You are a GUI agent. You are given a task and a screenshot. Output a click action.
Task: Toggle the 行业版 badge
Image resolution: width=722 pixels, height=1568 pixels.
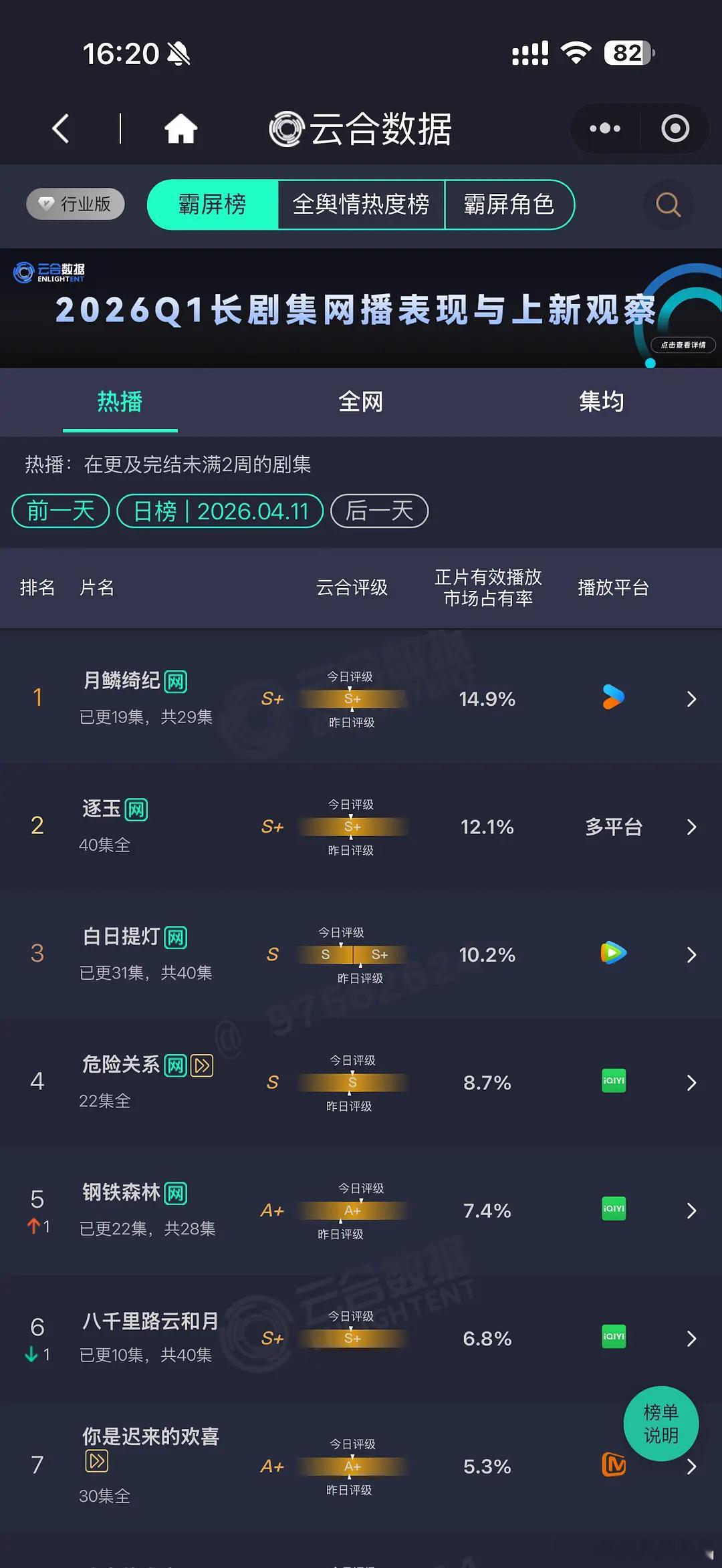pos(74,205)
